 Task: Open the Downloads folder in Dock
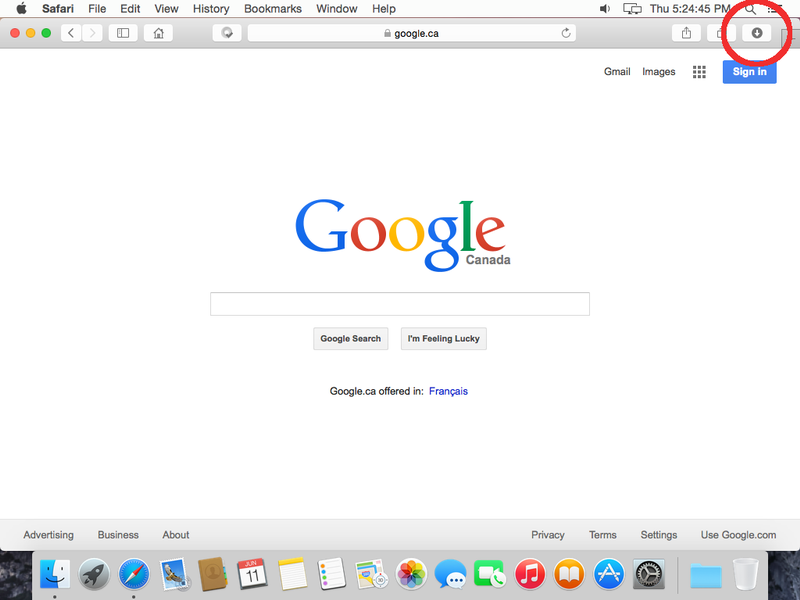point(706,576)
